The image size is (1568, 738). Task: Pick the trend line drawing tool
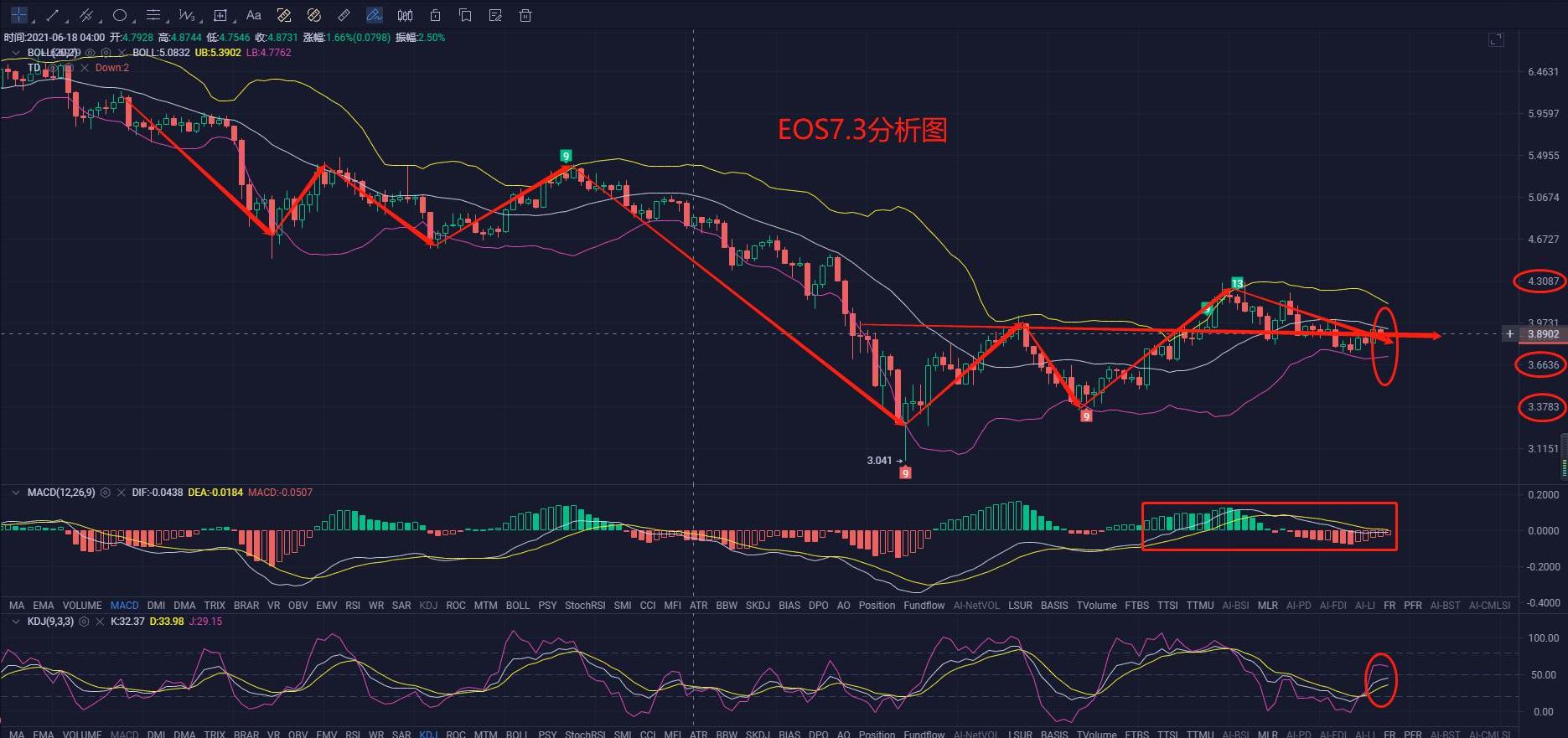(x=52, y=15)
